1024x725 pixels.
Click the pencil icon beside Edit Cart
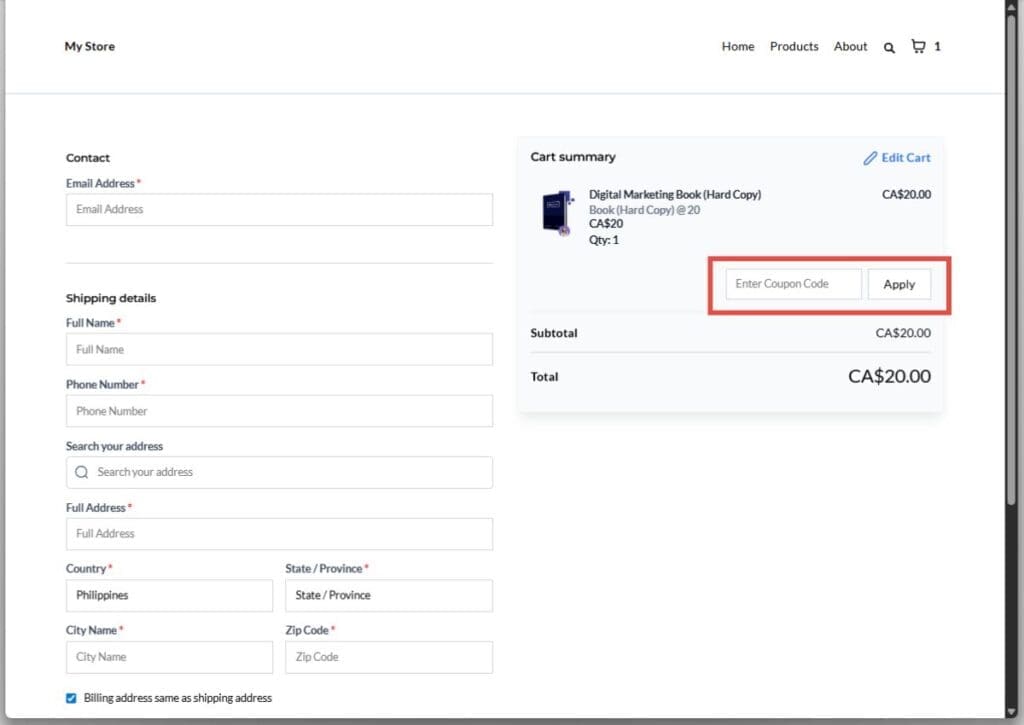(x=870, y=157)
